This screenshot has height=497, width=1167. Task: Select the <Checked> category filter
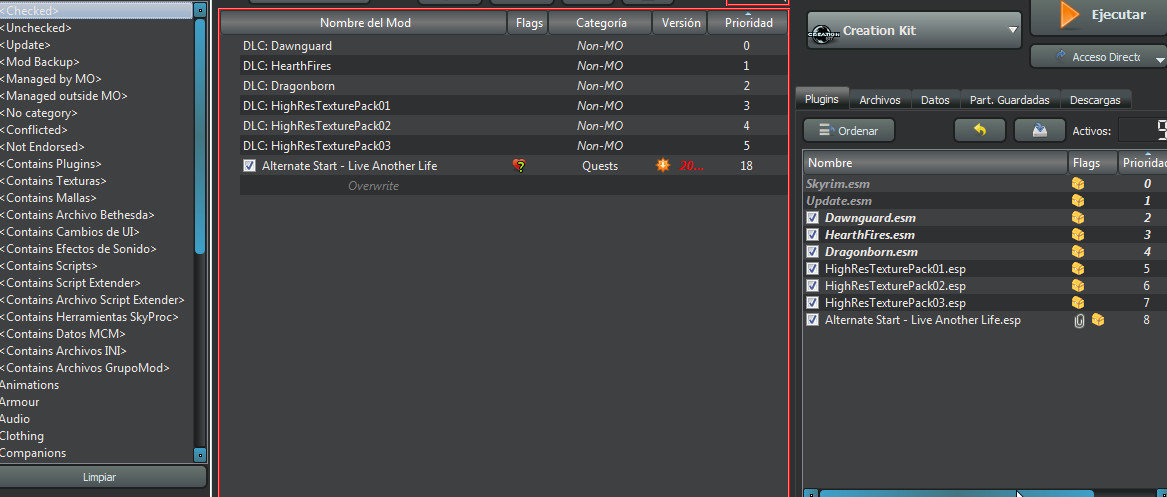coord(95,10)
